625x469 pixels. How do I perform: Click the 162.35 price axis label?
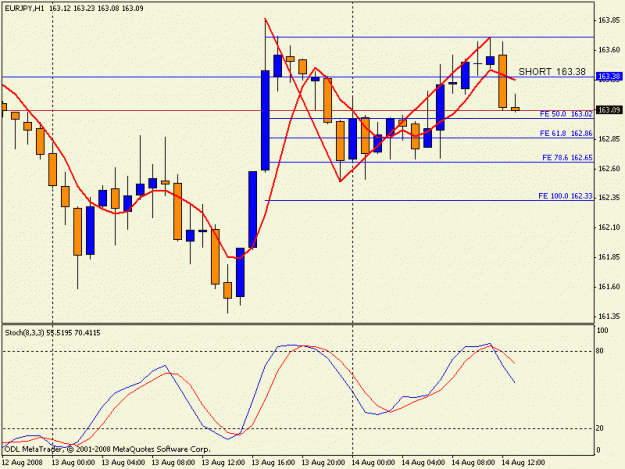tap(609, 198)
